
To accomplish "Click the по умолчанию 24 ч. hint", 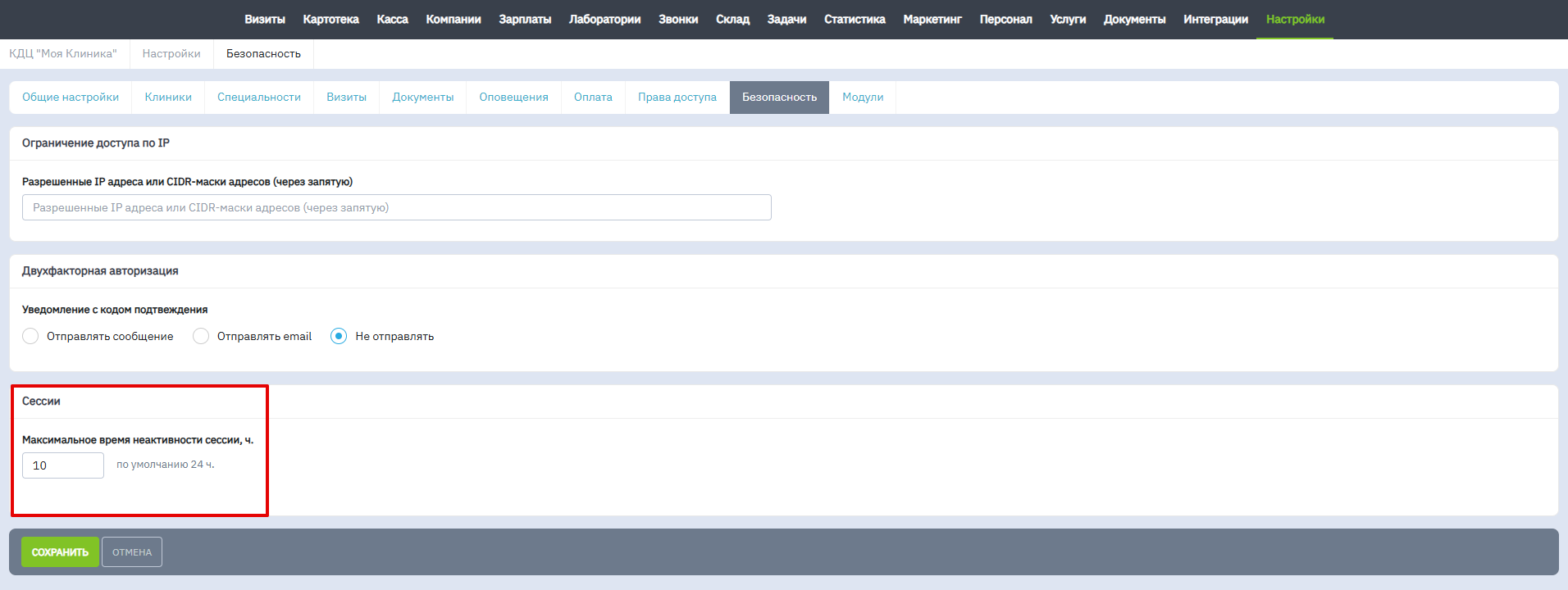I will pos(166,465).
